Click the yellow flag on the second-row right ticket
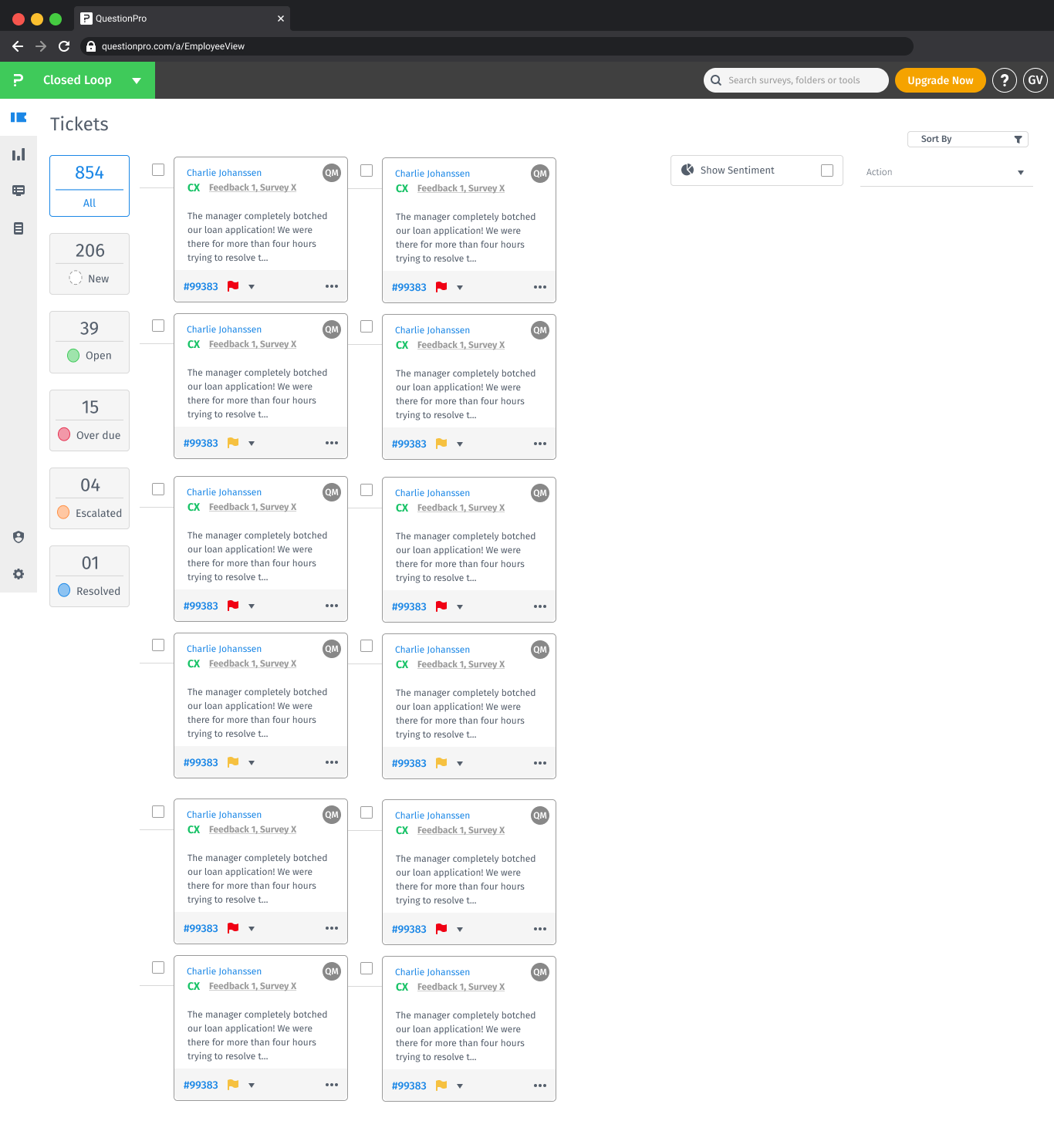The image size is (1054, 1148). (x=441, y=444)
